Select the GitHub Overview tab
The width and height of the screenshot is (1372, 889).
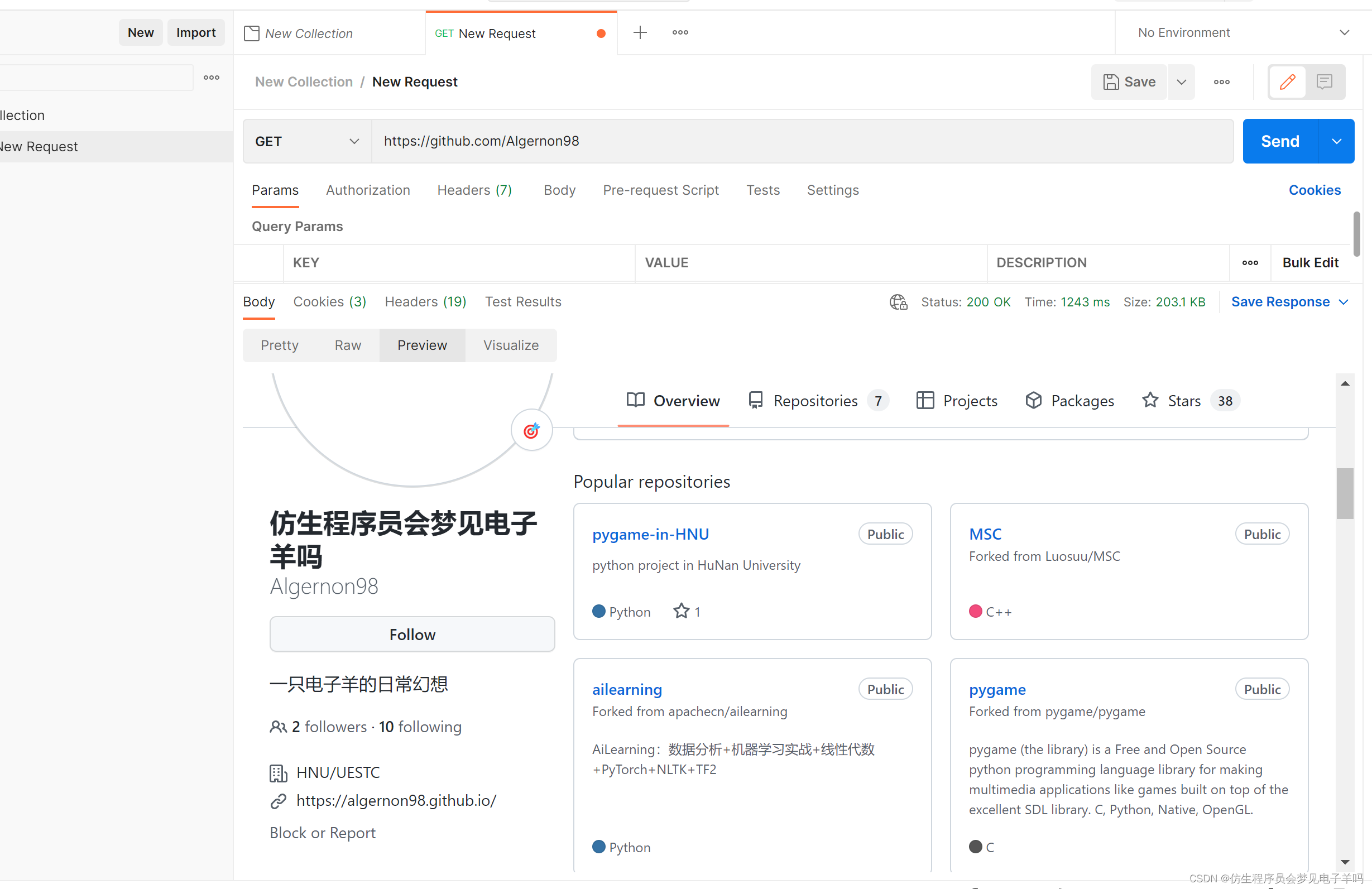pyautogui.click(x=673, y=401)
